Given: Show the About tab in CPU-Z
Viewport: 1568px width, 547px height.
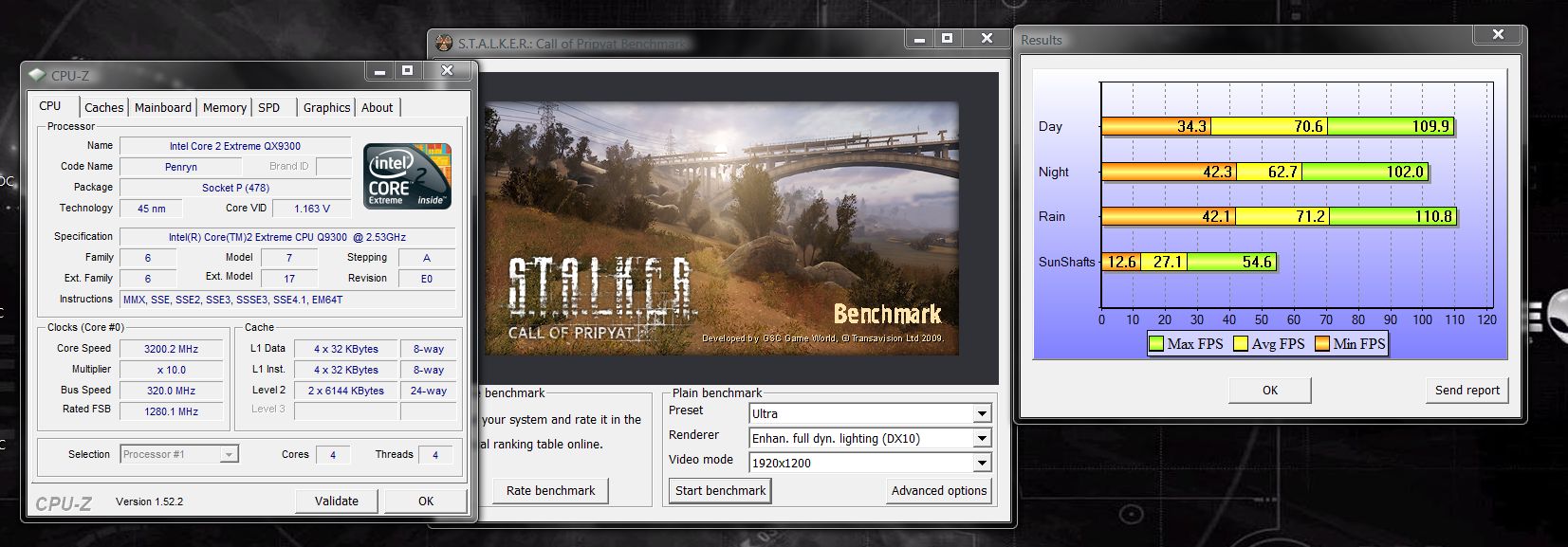Looking at the screenshot, I should click(378, 108).
